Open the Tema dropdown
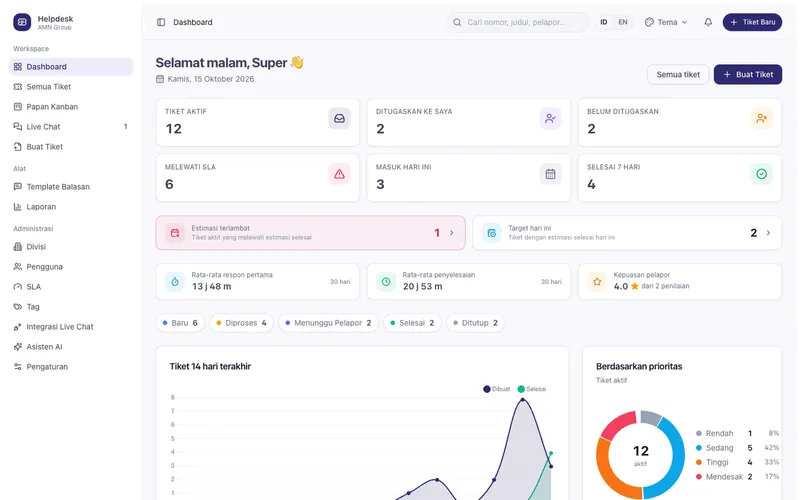The width and height of the screenshot is (800, 500). (666, 22)
